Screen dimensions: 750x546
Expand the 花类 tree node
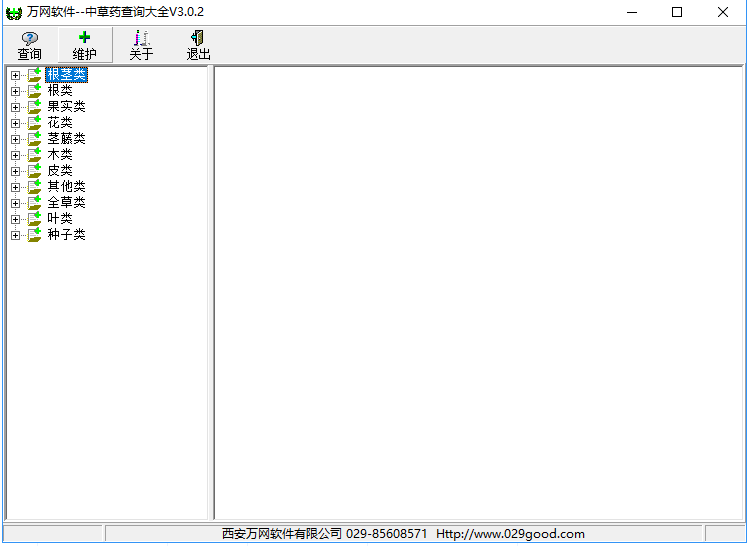coord(15,123)
